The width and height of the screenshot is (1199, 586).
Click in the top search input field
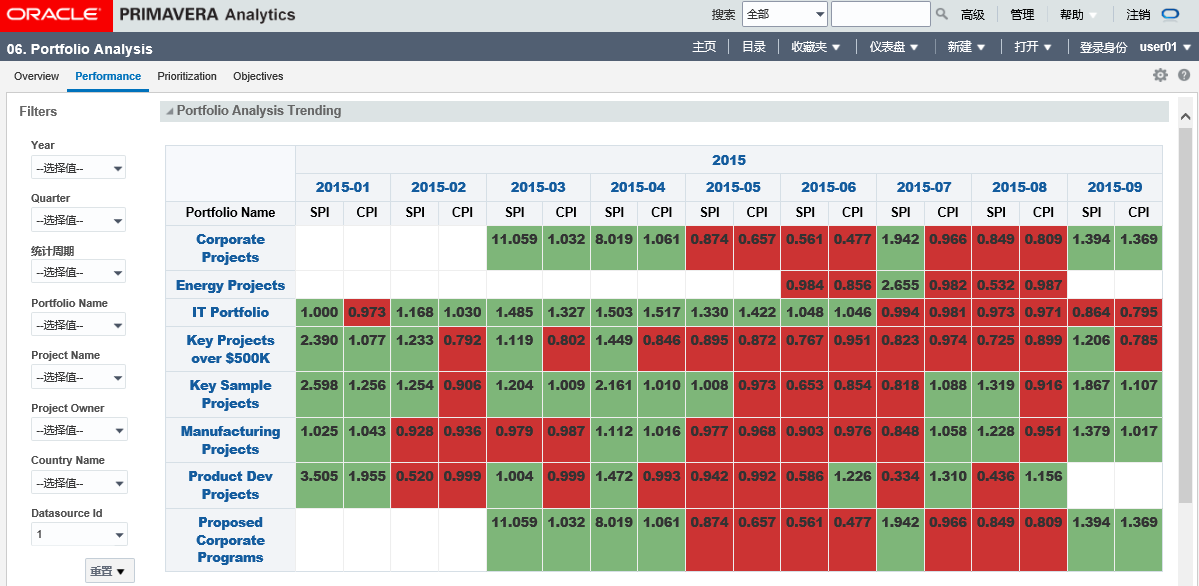click(x=880, y=15)
